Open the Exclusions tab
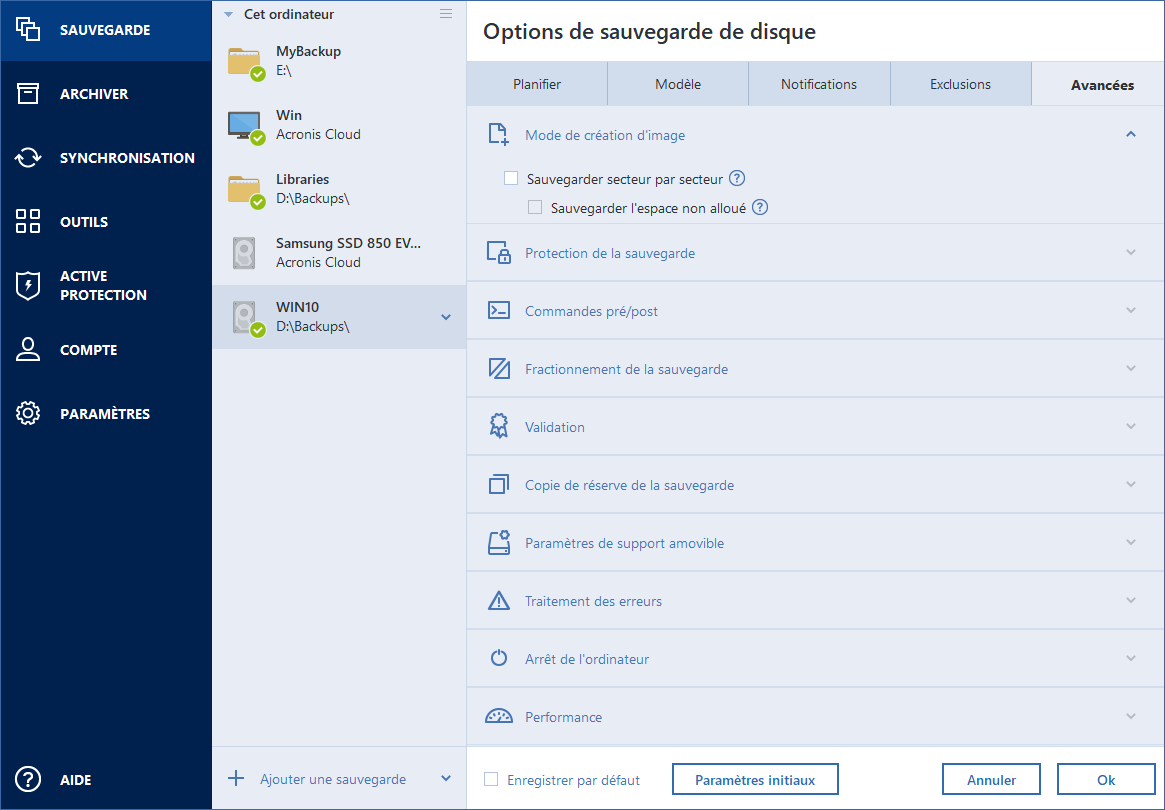This screenshot has width=1165, height=810. pyautogui.click(x=960, y=85)
